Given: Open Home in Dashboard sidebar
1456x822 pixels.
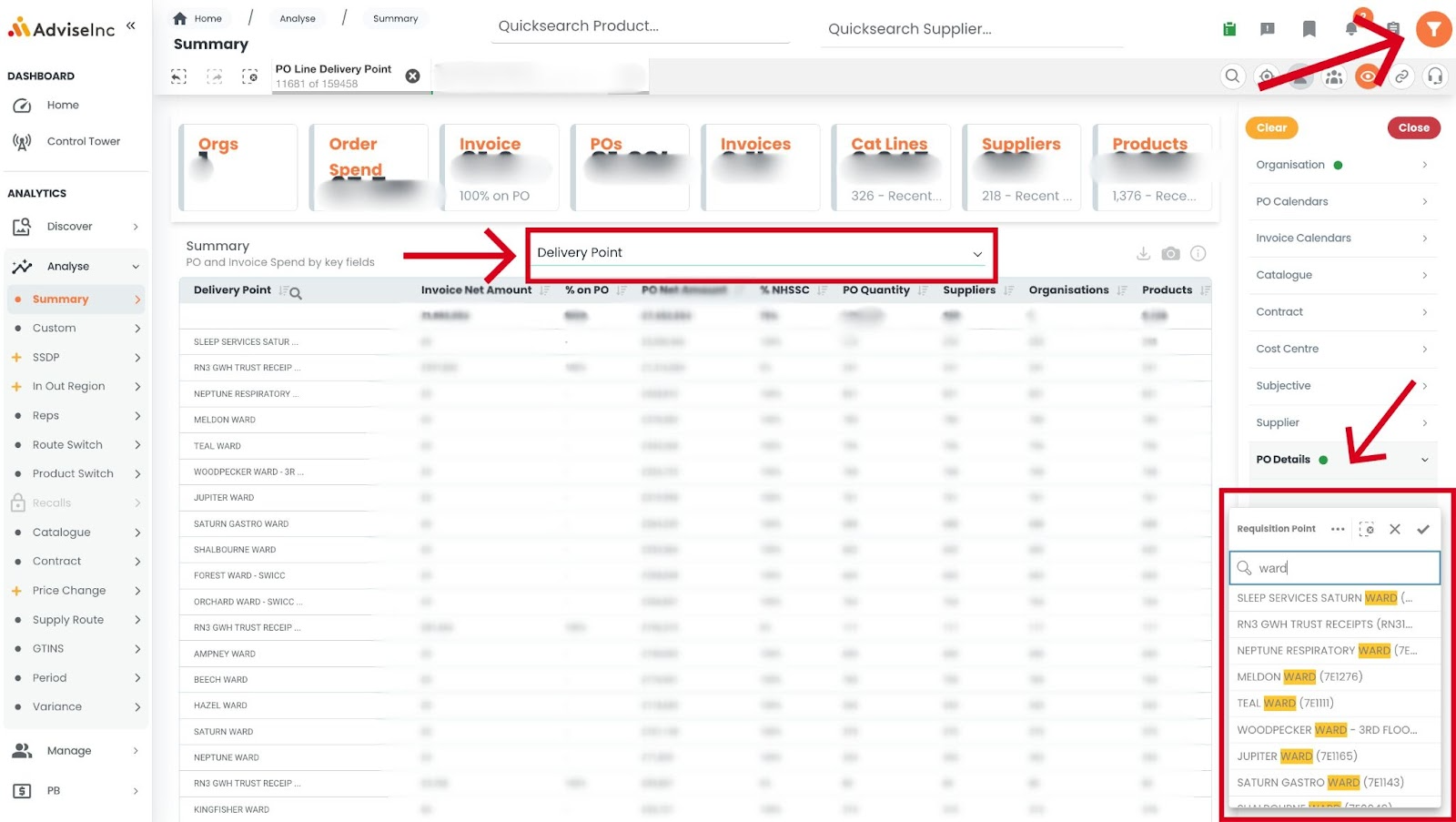Looking at the screenshot, I should [63, 105].
